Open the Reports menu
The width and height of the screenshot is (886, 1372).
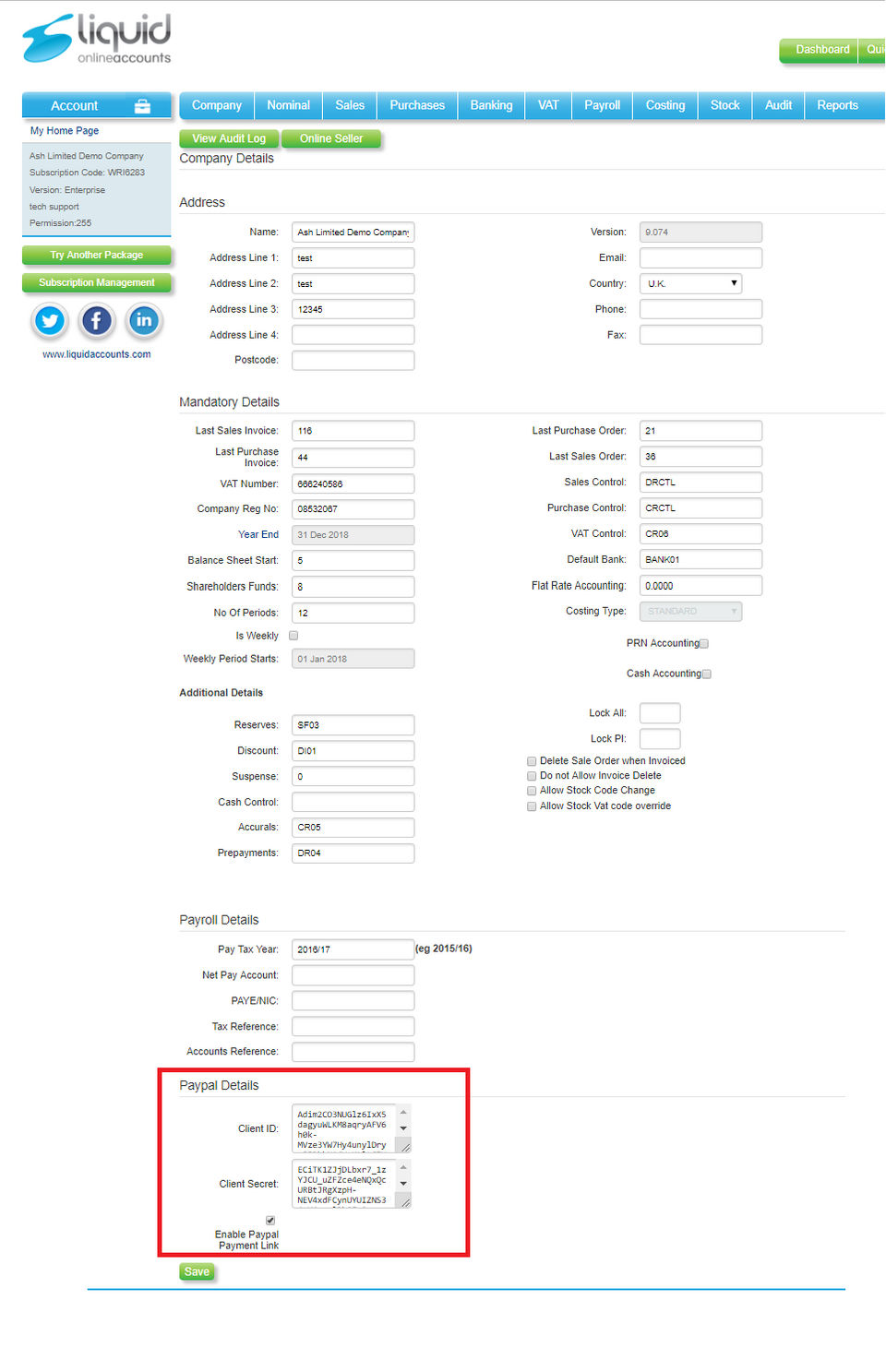tap(838, 105)
